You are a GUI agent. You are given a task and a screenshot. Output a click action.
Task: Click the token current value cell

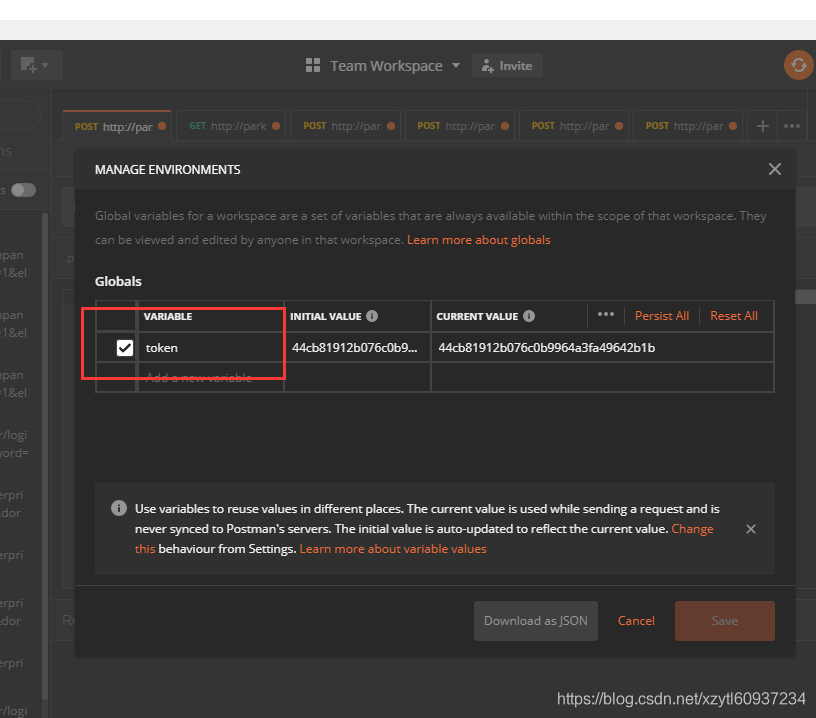click(603, 348)
